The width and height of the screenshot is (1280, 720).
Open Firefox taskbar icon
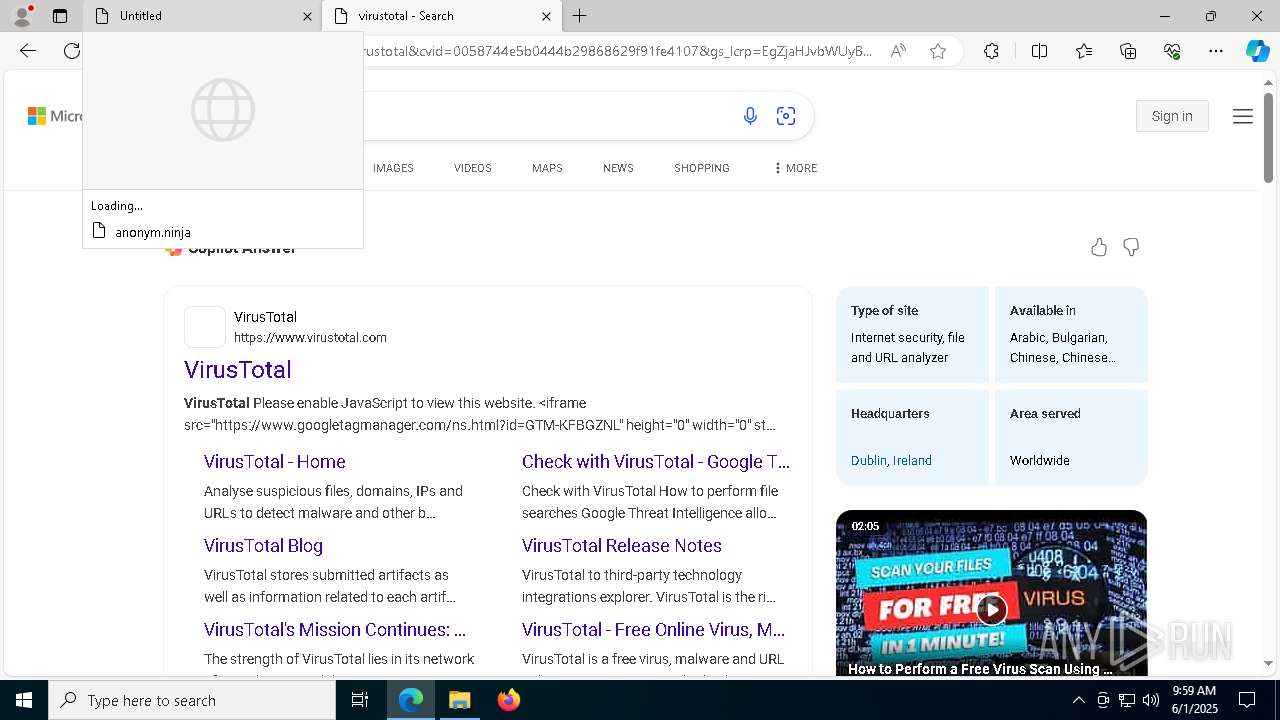[x=508, y=700]
